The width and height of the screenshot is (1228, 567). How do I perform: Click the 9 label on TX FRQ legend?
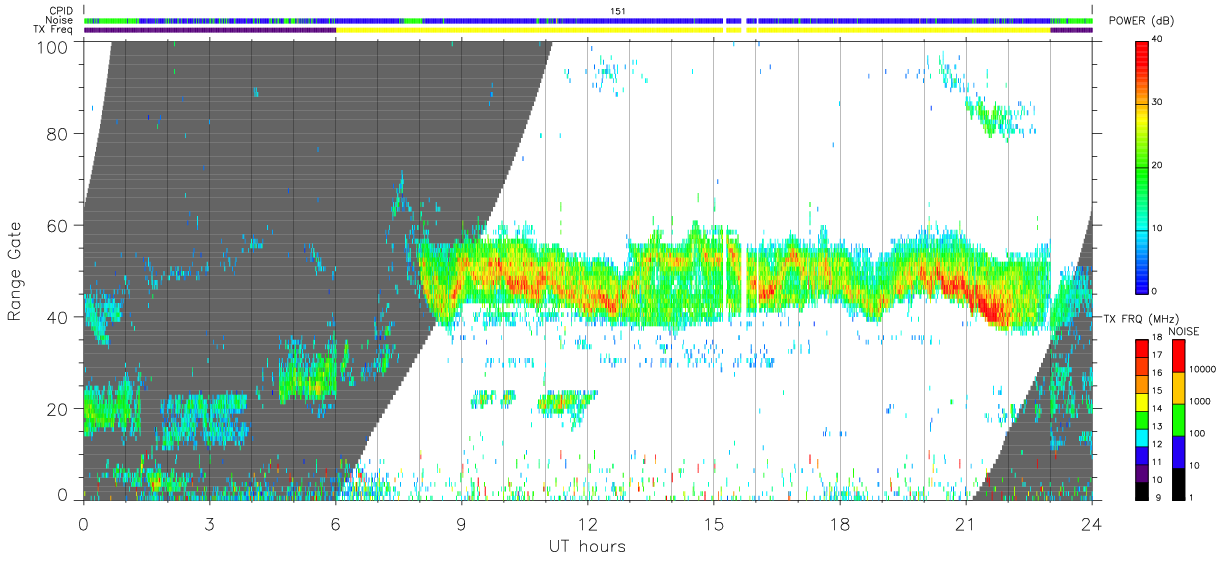click(1159, 499)
